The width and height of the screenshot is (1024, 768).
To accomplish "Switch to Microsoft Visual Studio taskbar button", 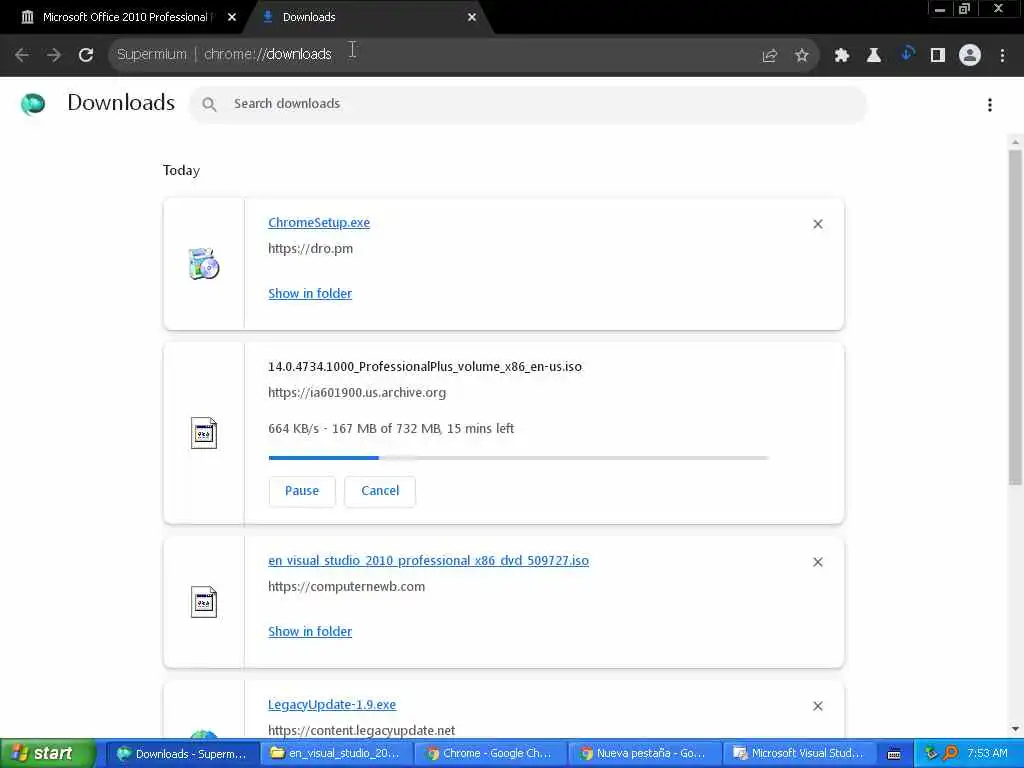I will 798,754.
